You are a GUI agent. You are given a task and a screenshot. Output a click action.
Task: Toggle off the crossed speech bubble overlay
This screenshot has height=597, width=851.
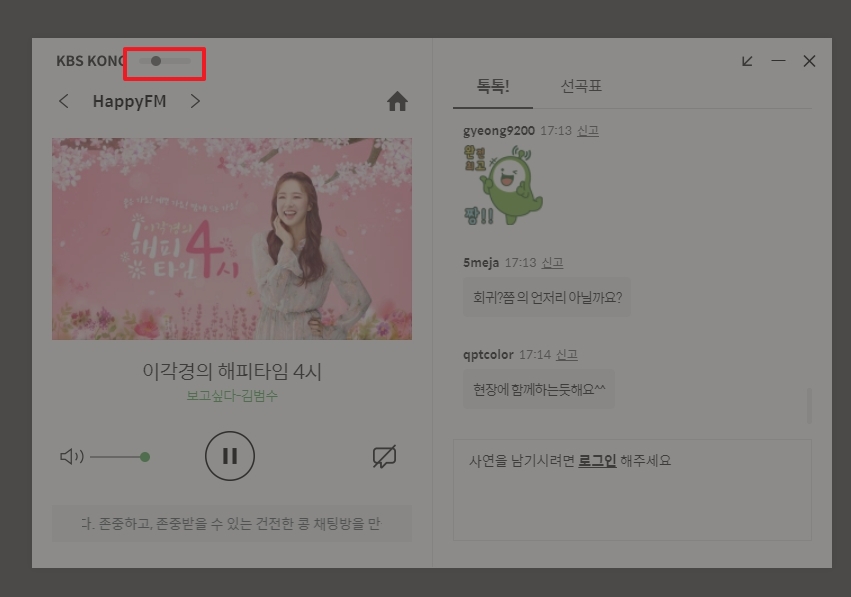pos(384,456)
